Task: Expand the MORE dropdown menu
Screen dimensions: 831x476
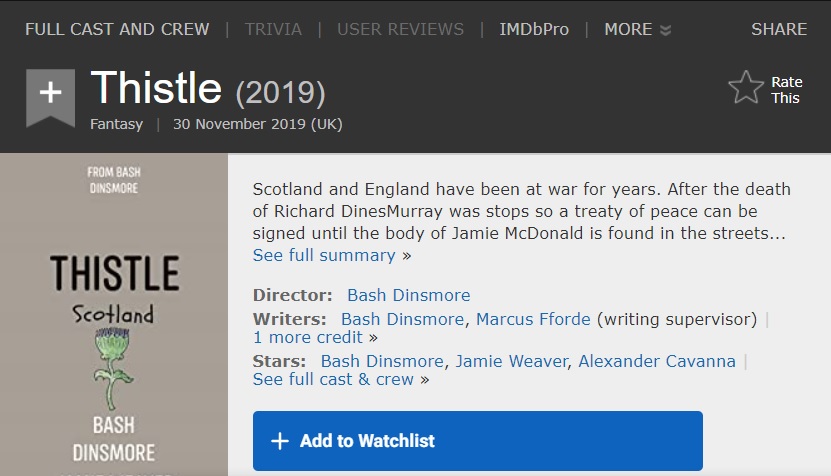Action: click(x=637, y=29)
